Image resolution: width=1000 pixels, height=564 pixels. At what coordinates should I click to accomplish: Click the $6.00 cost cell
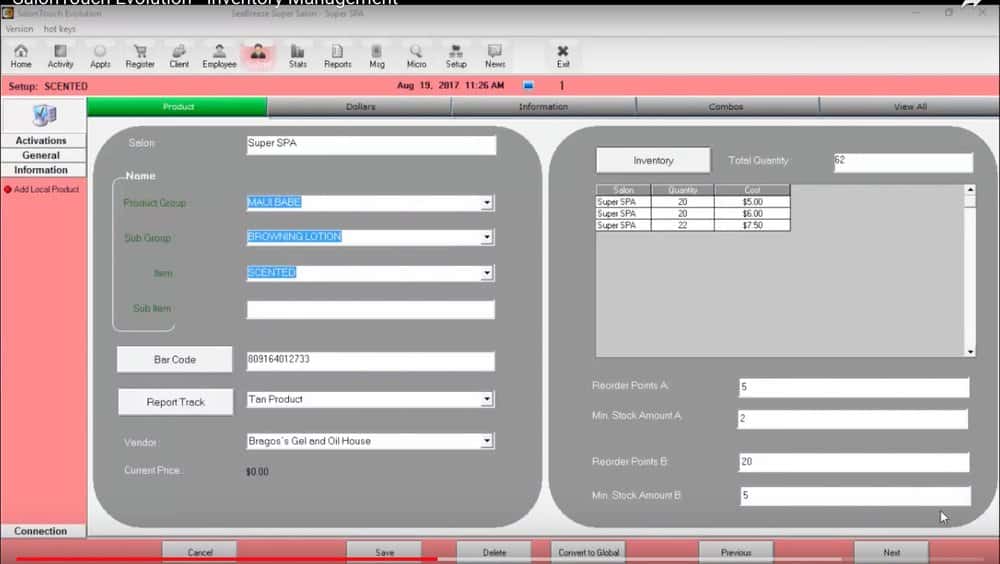pyautogui.click(x=753, y=213)
